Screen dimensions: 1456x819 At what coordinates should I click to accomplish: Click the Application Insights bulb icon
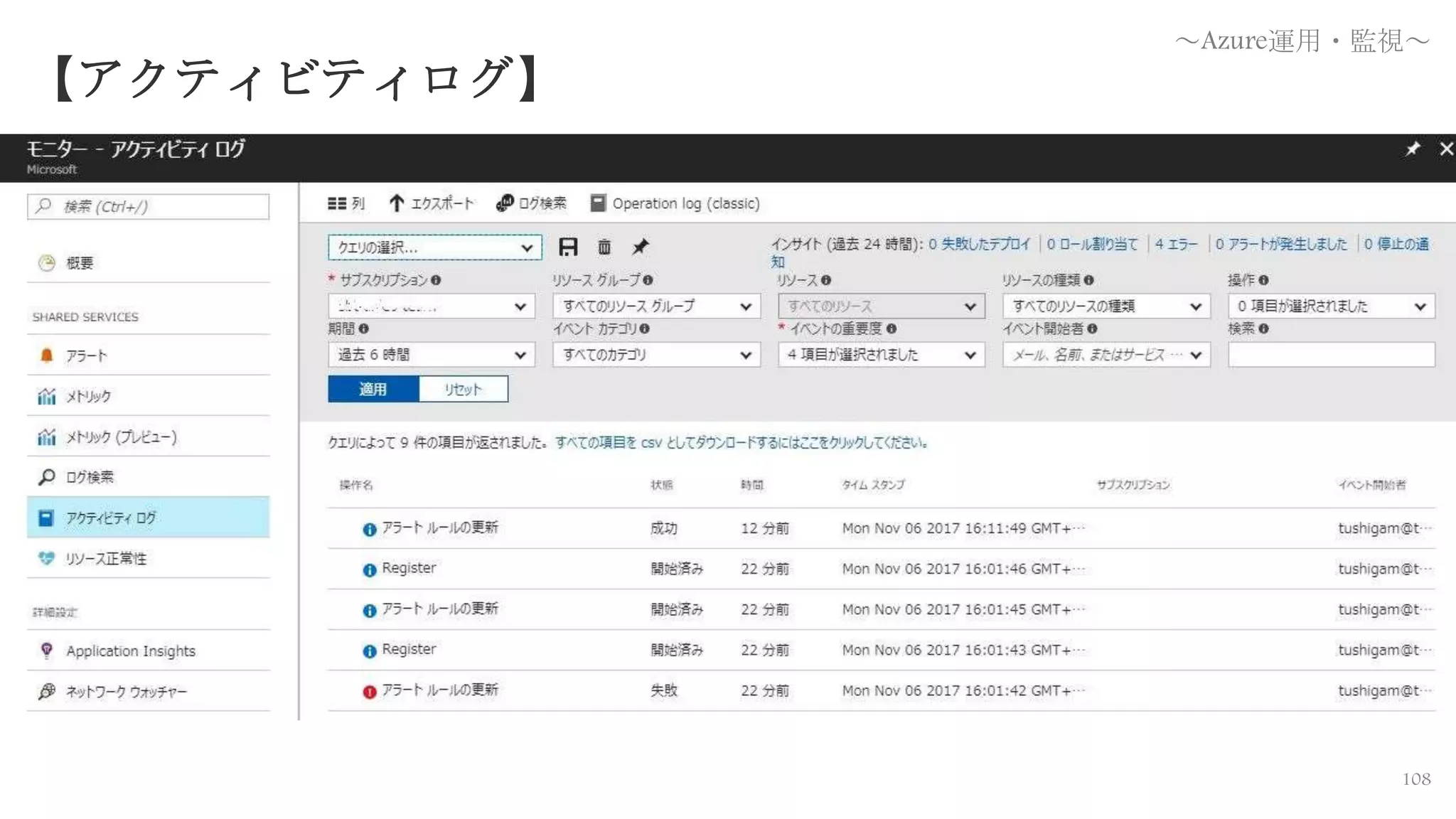[x=46, y=651]
